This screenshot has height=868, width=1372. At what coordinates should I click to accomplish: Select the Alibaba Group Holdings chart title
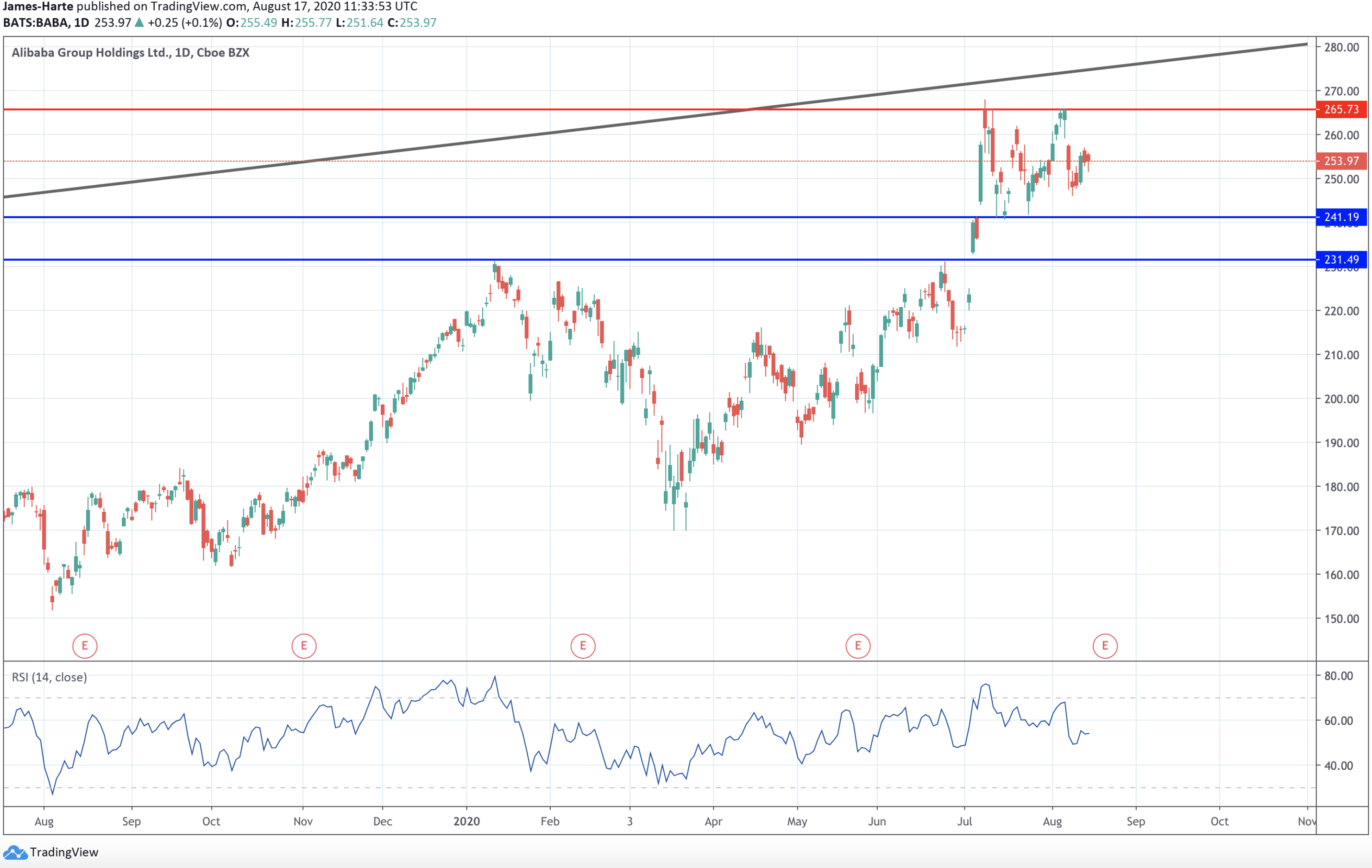click(129, 52)
